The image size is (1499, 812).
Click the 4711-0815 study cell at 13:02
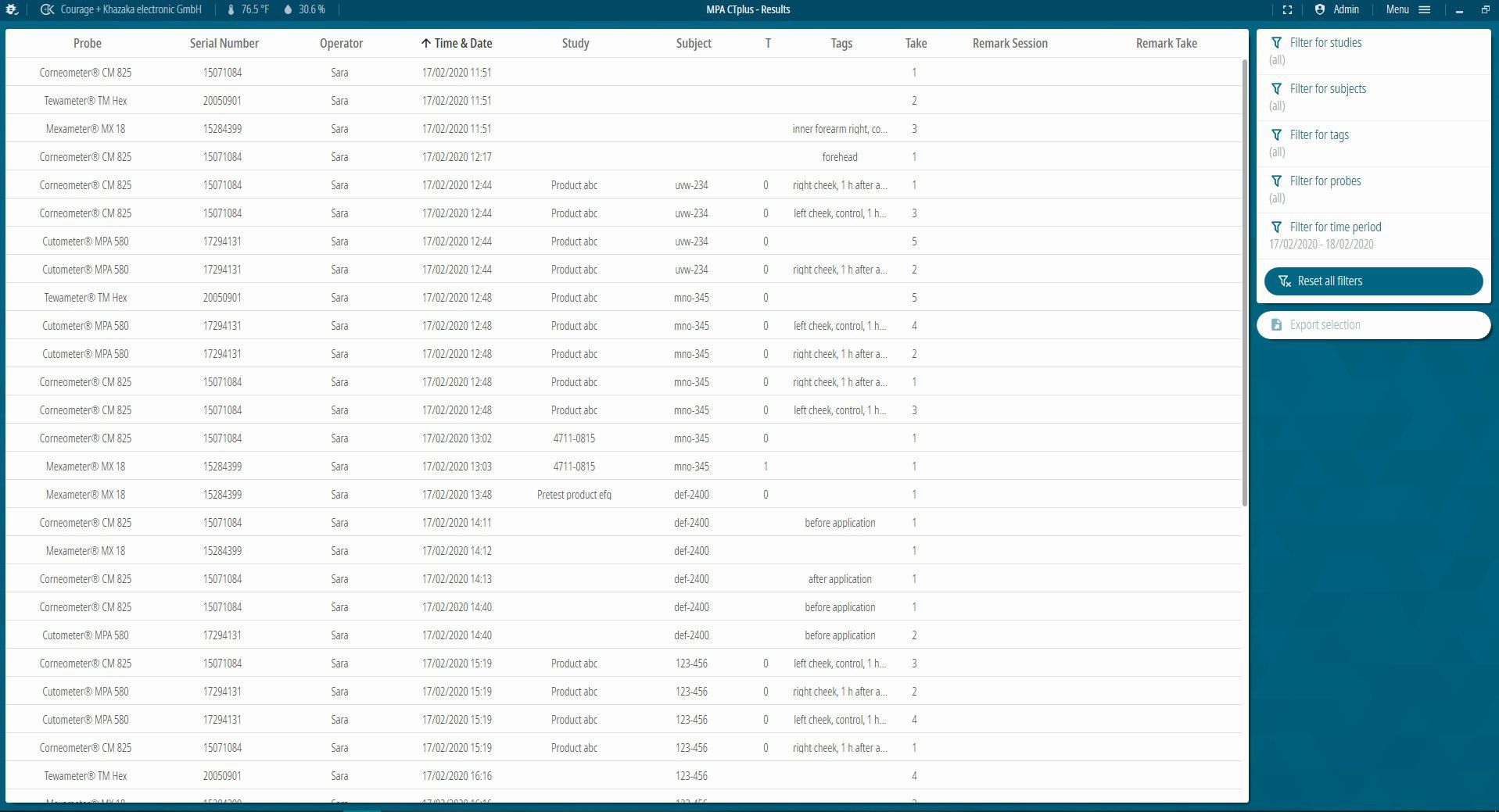click(x=574, y=438)
